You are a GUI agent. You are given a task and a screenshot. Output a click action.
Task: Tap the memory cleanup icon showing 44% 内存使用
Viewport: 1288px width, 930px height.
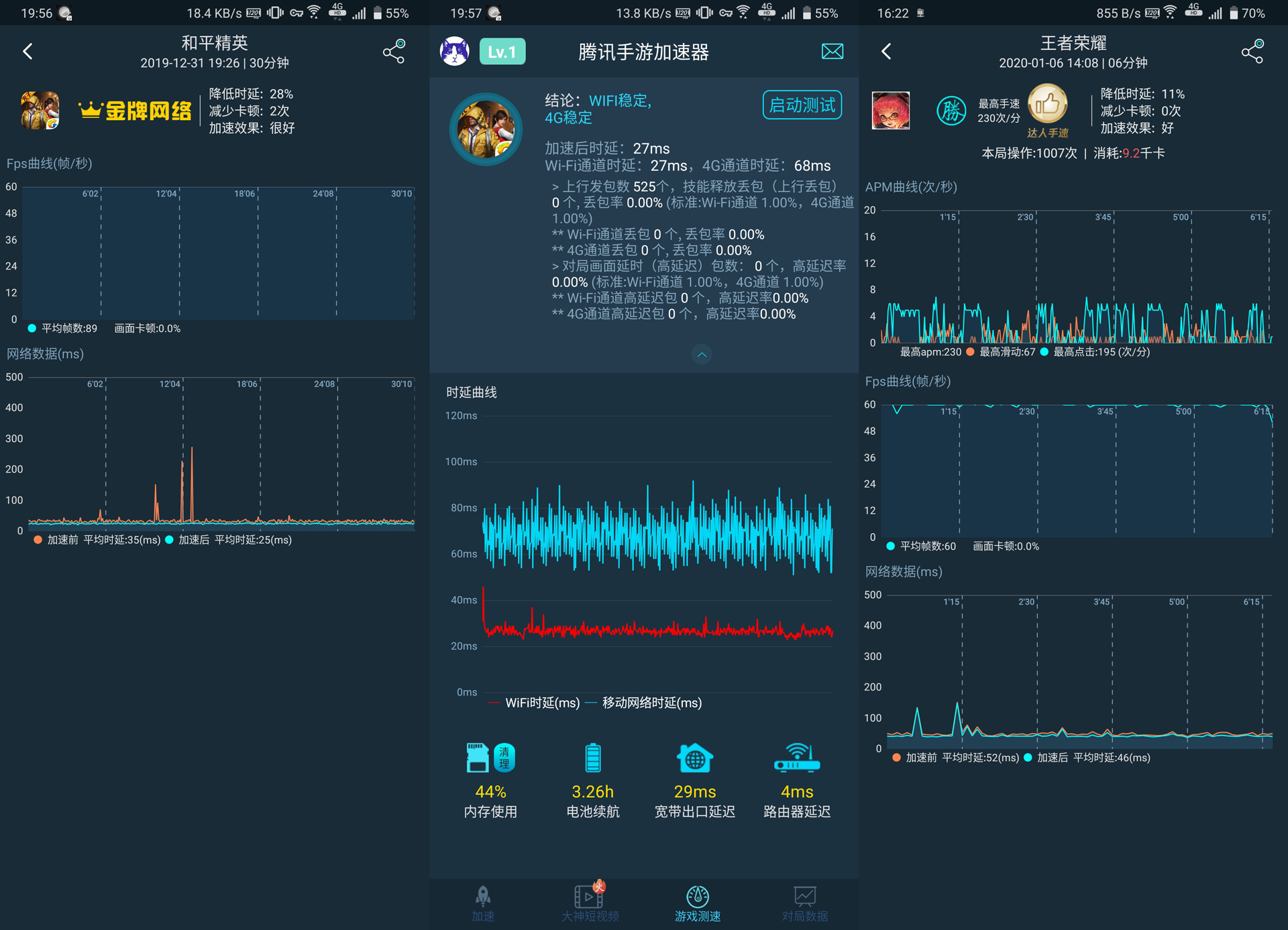489,758
